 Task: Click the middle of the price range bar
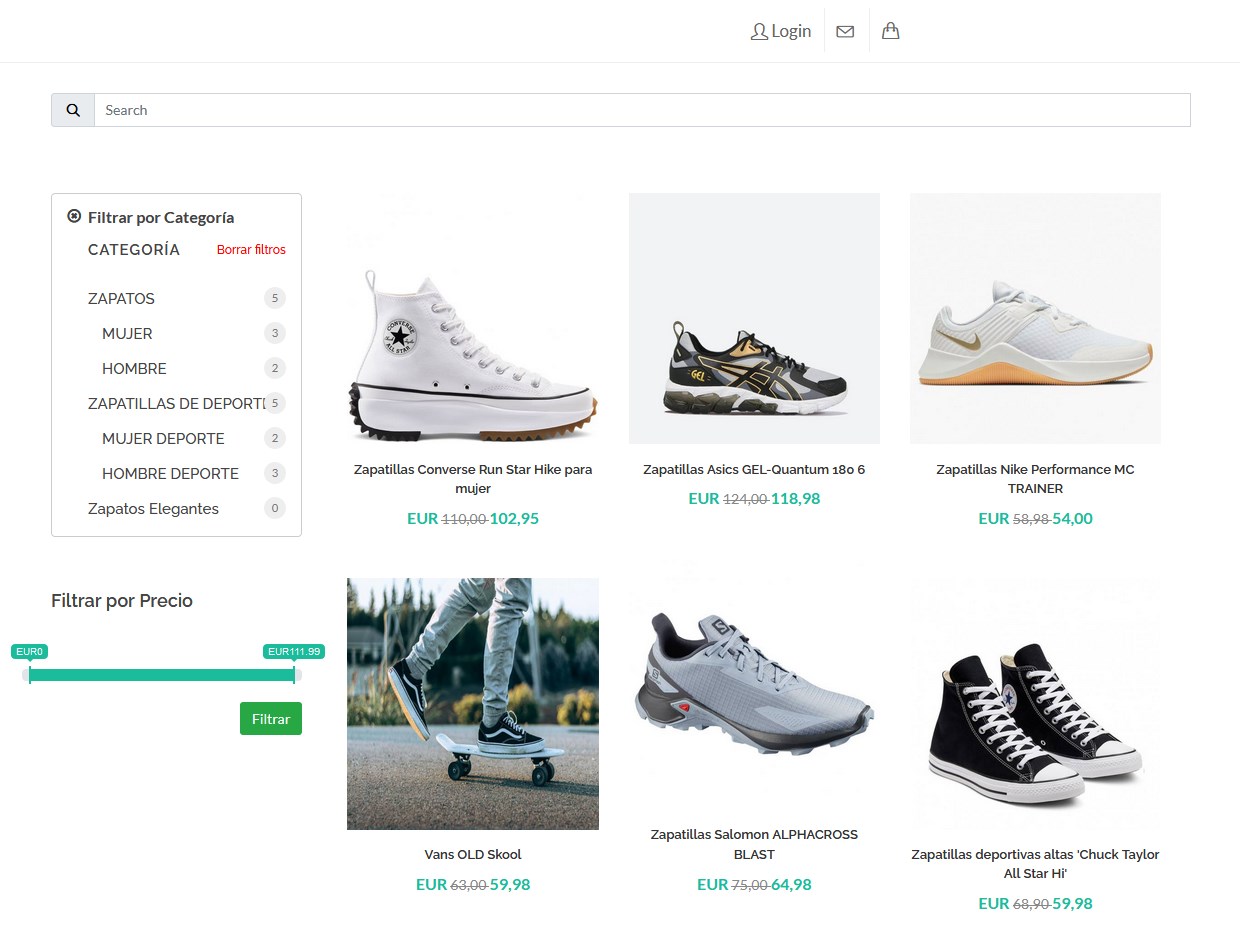click(x=162, y=675)
